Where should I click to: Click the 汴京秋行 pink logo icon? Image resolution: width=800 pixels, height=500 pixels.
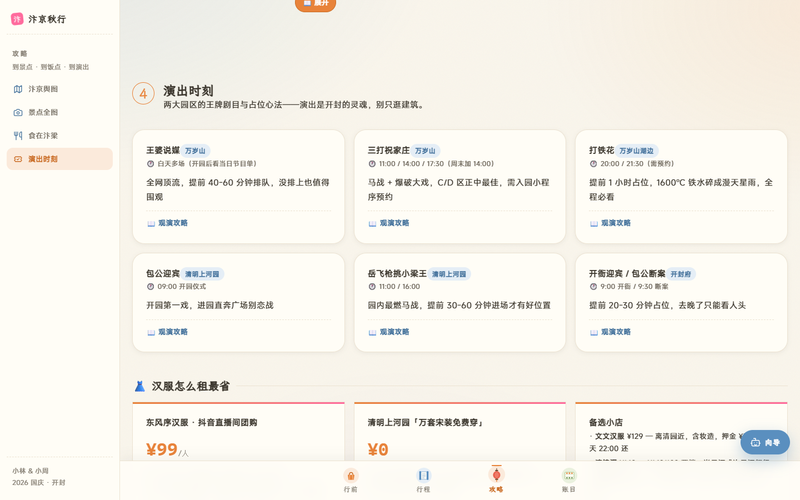point(17,19)
